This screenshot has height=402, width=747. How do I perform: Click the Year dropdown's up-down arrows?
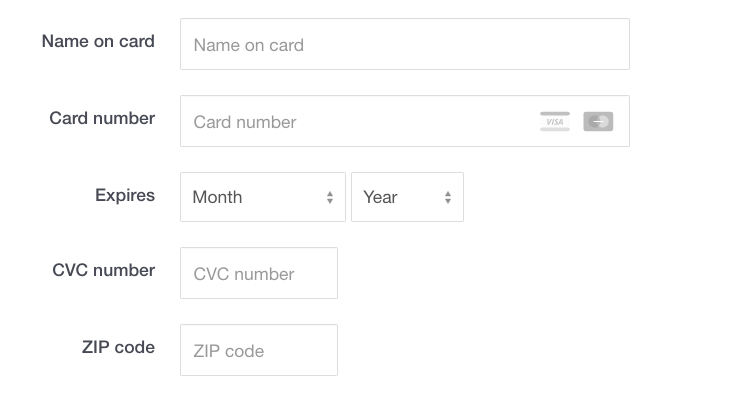point(448,198)
